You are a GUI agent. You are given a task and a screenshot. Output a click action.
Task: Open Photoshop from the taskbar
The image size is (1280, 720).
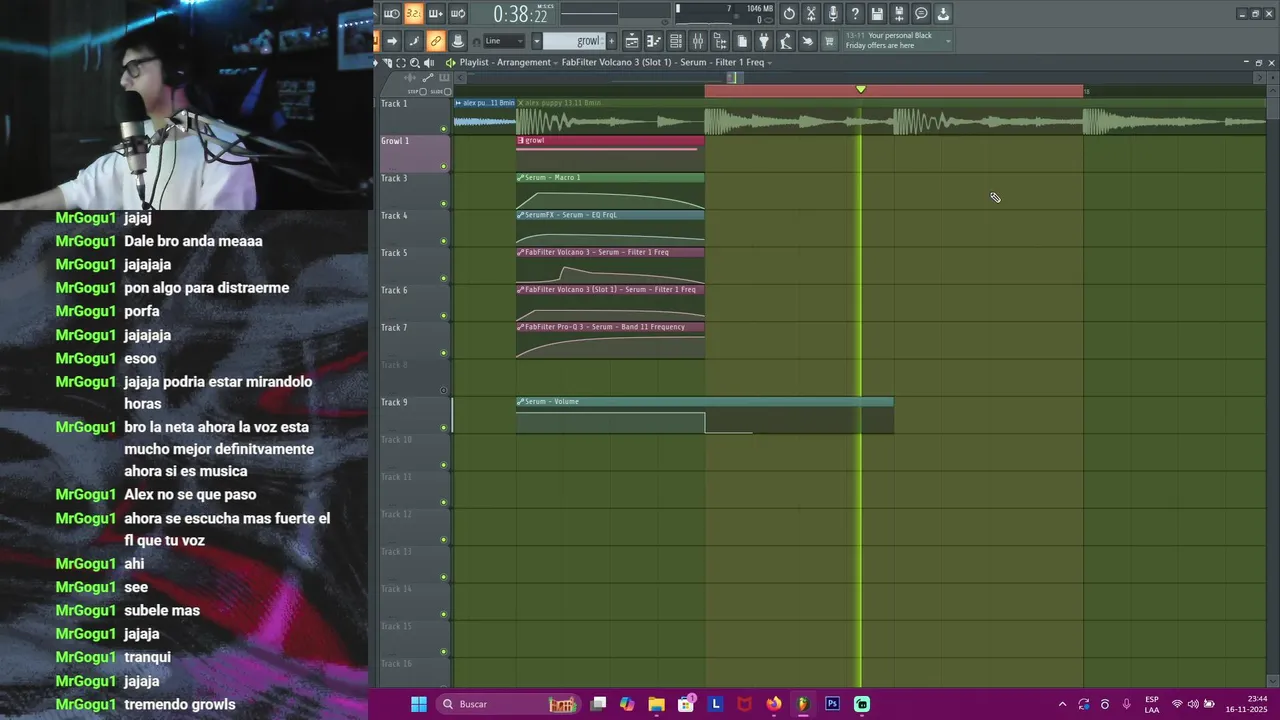pos(832,704)
